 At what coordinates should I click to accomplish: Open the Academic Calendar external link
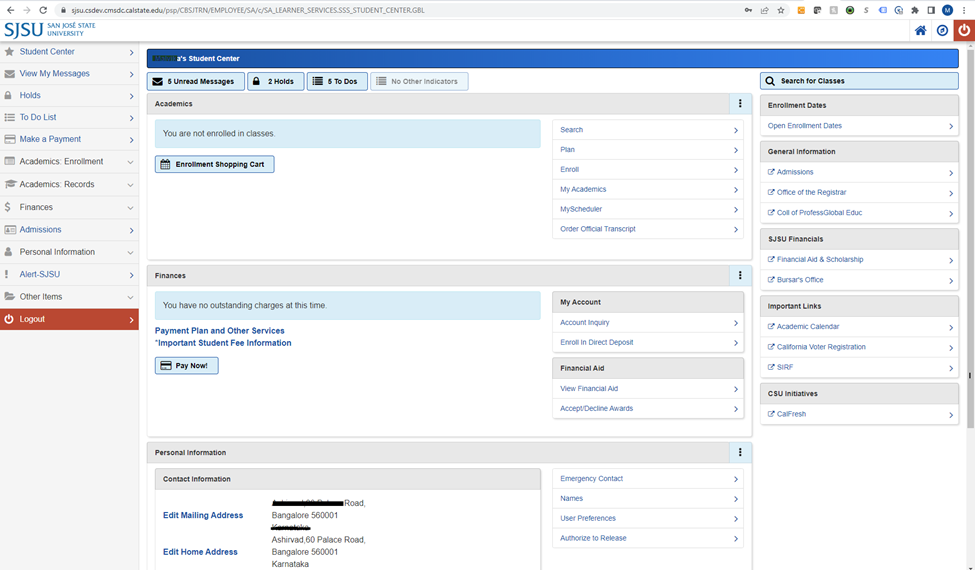[x=808, y=326]
